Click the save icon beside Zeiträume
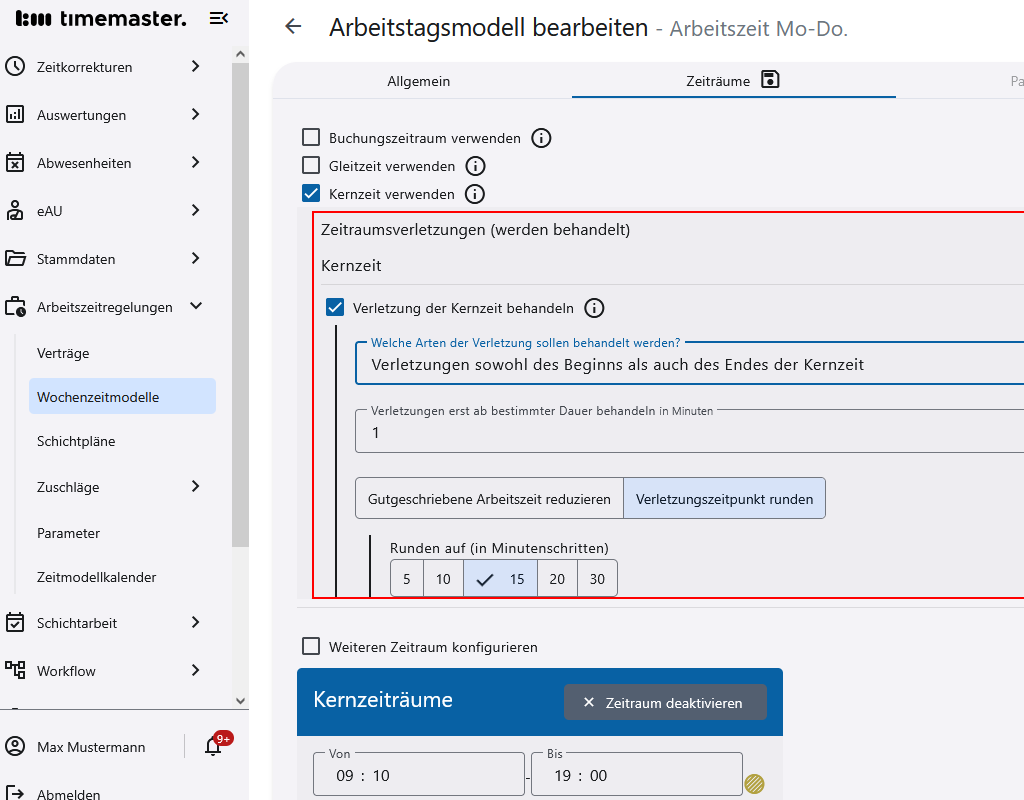This screenshot has height=800, width=1024. (770, 80)
